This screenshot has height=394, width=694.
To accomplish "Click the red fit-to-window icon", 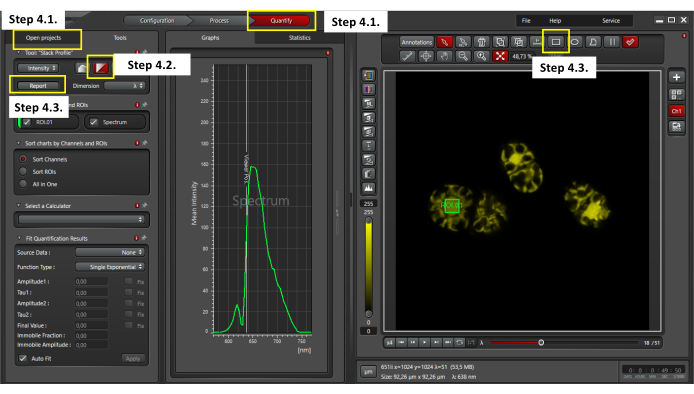I will (x=500, y=56).
